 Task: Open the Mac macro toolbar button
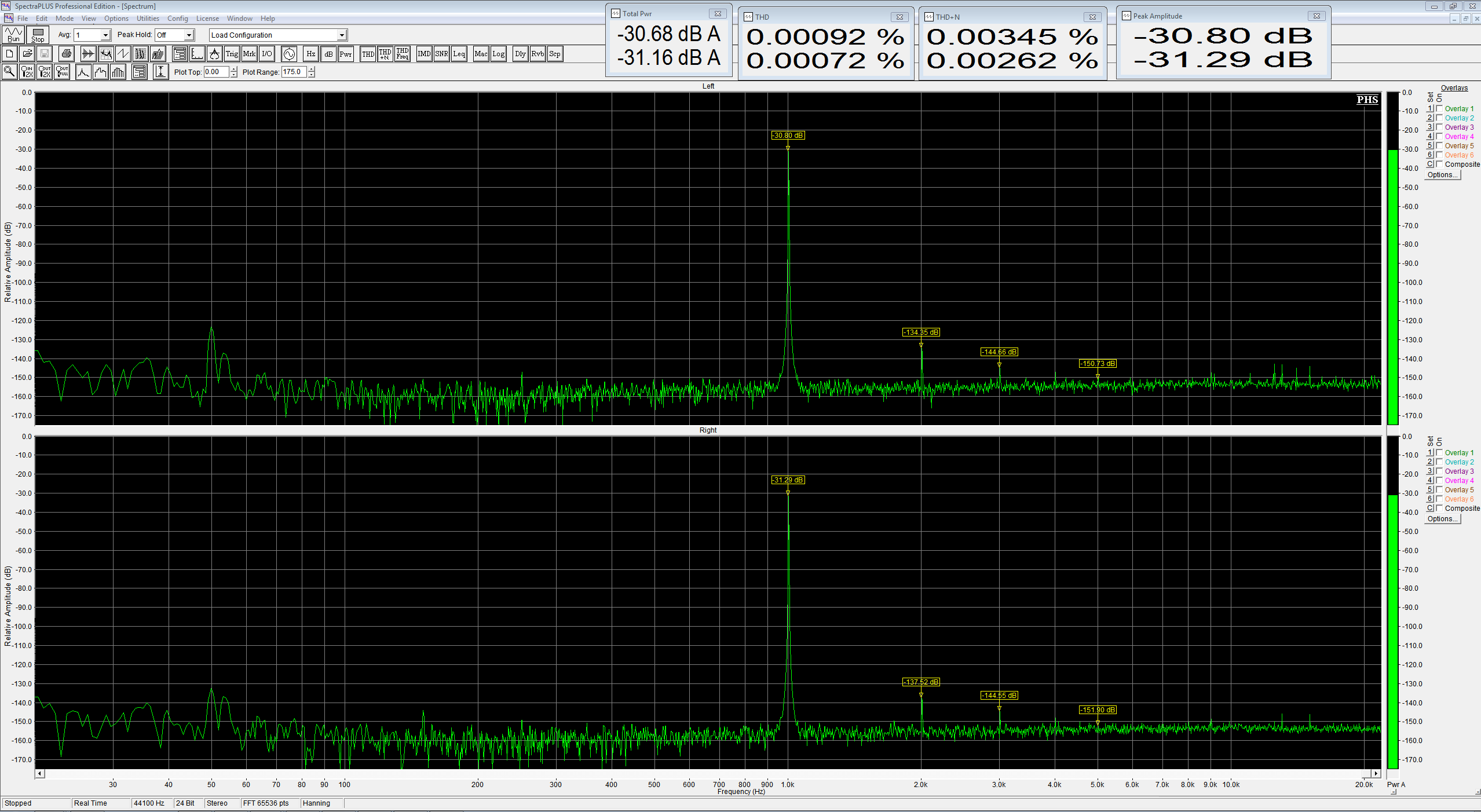[481, 54]
